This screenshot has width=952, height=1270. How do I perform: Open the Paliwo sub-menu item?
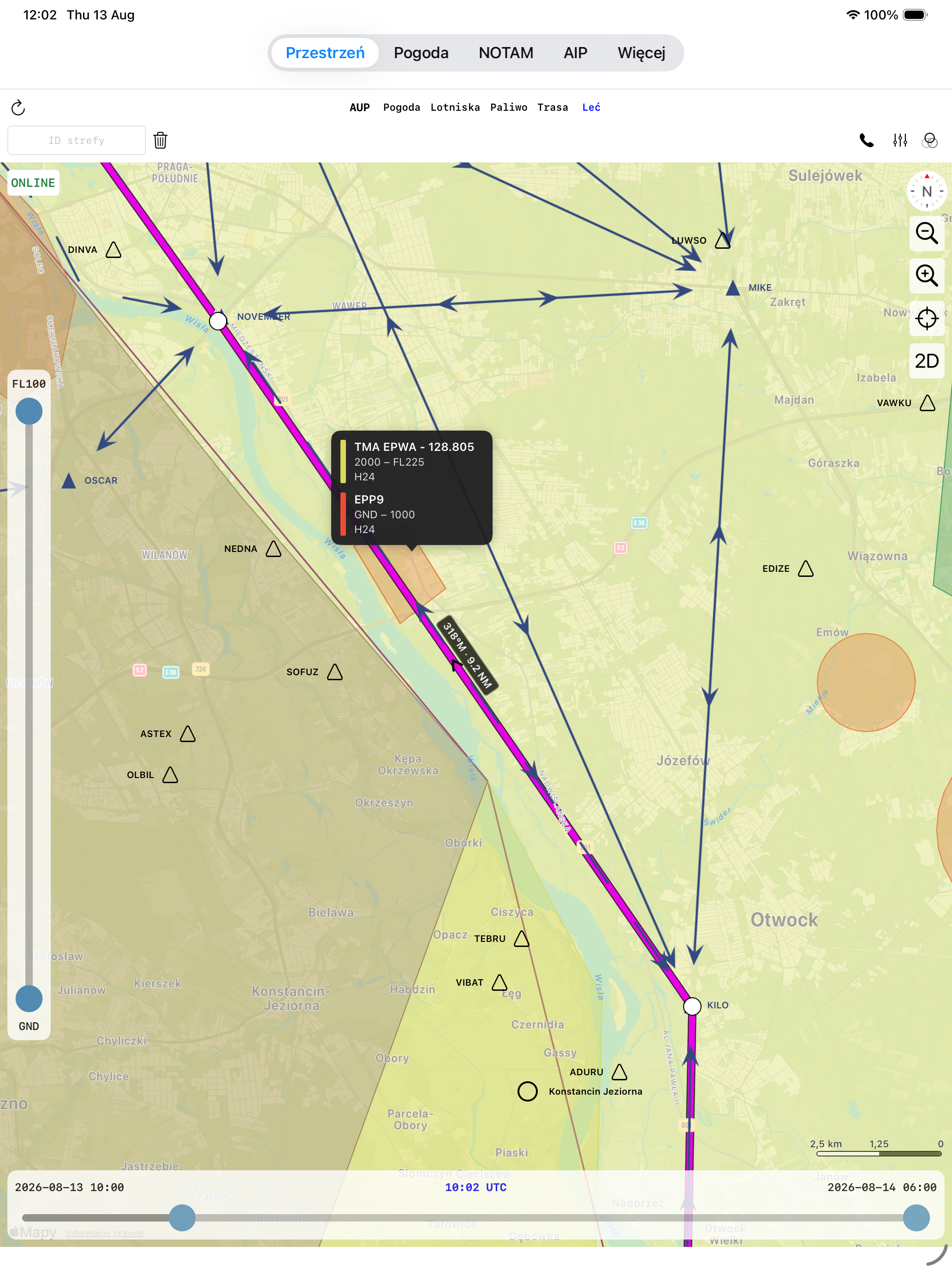[508, 108]
